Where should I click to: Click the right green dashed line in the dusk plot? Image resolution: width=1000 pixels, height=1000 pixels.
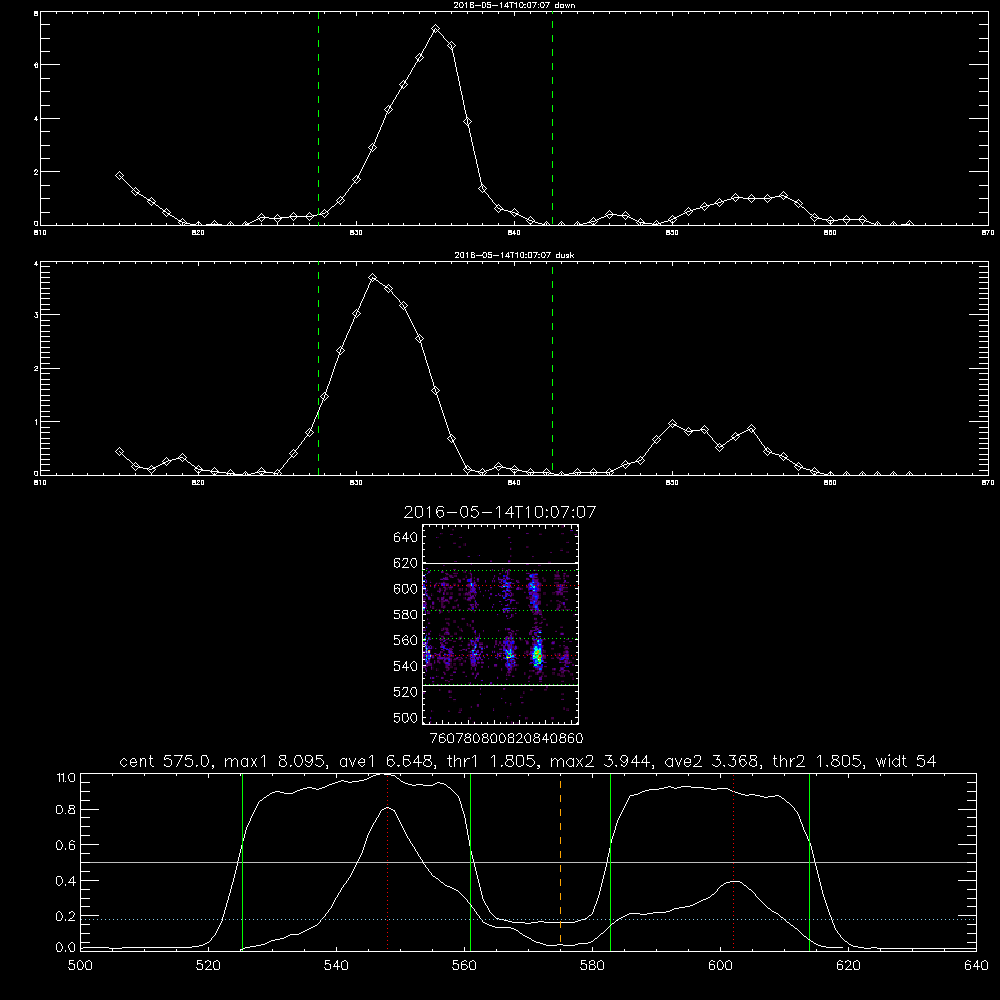pyautogui.click(x=552, y=369)
